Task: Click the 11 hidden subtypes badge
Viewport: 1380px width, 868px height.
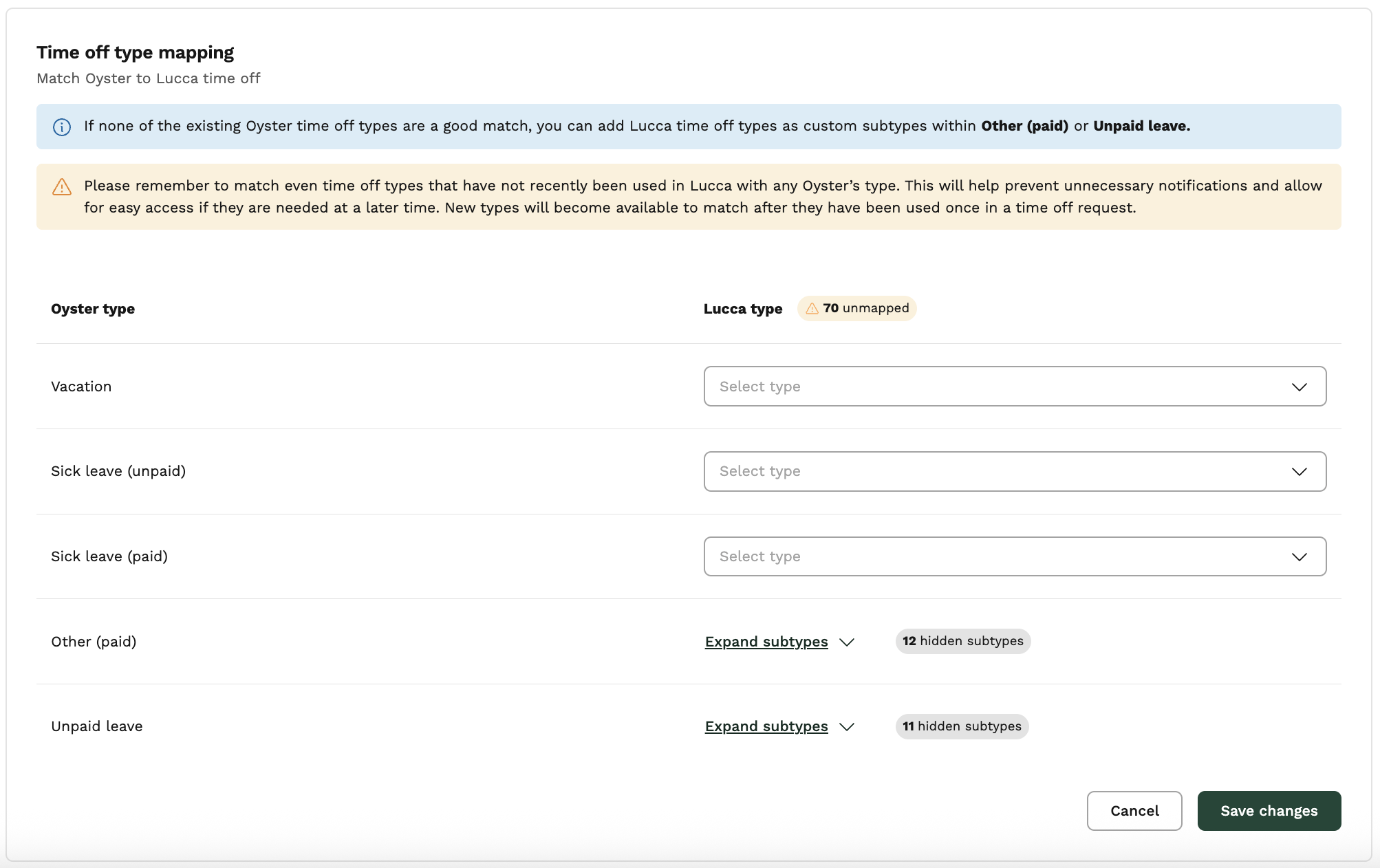Action: click(x=962, y=726)
